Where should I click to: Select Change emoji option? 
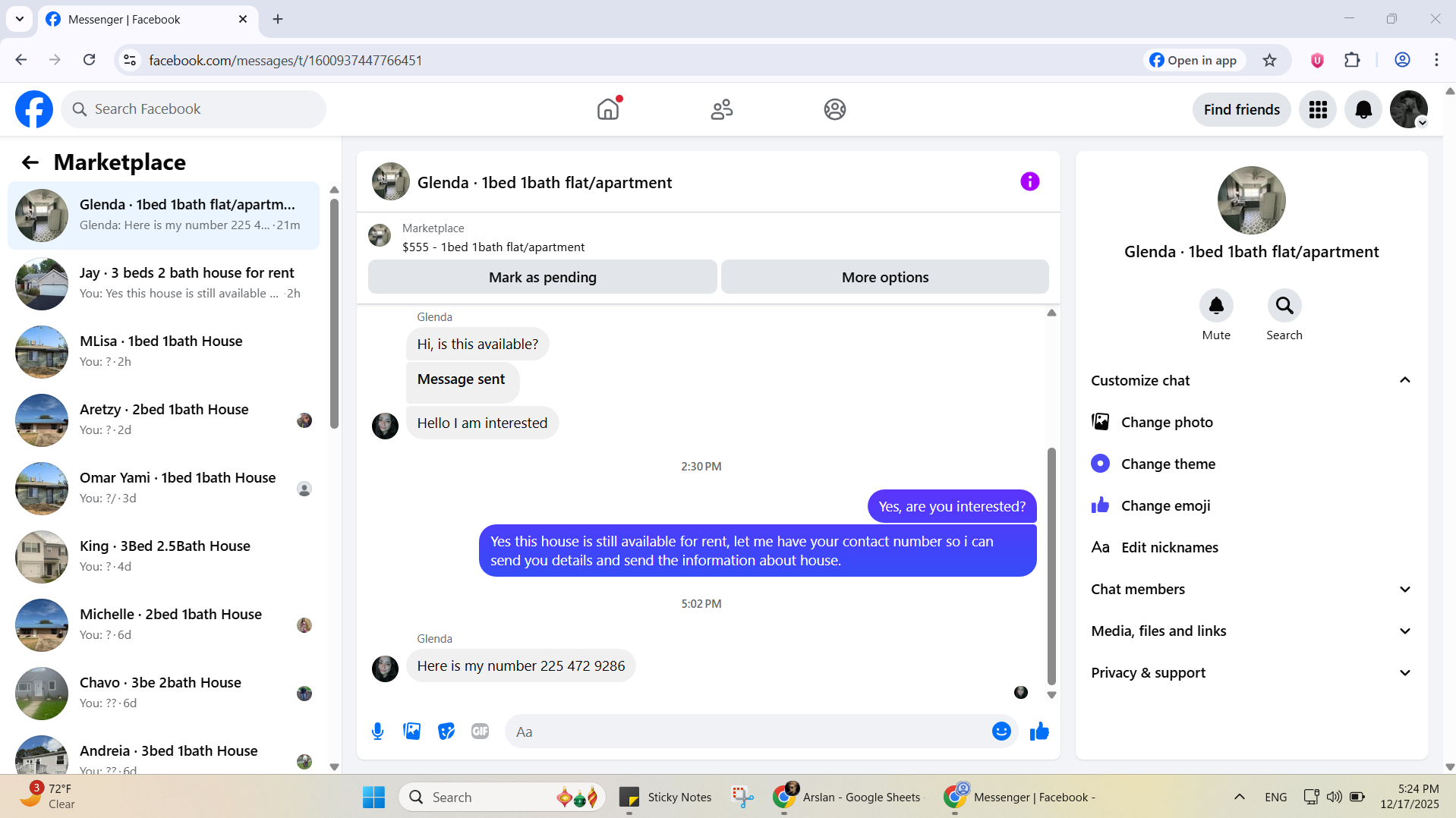(1252, 505)
